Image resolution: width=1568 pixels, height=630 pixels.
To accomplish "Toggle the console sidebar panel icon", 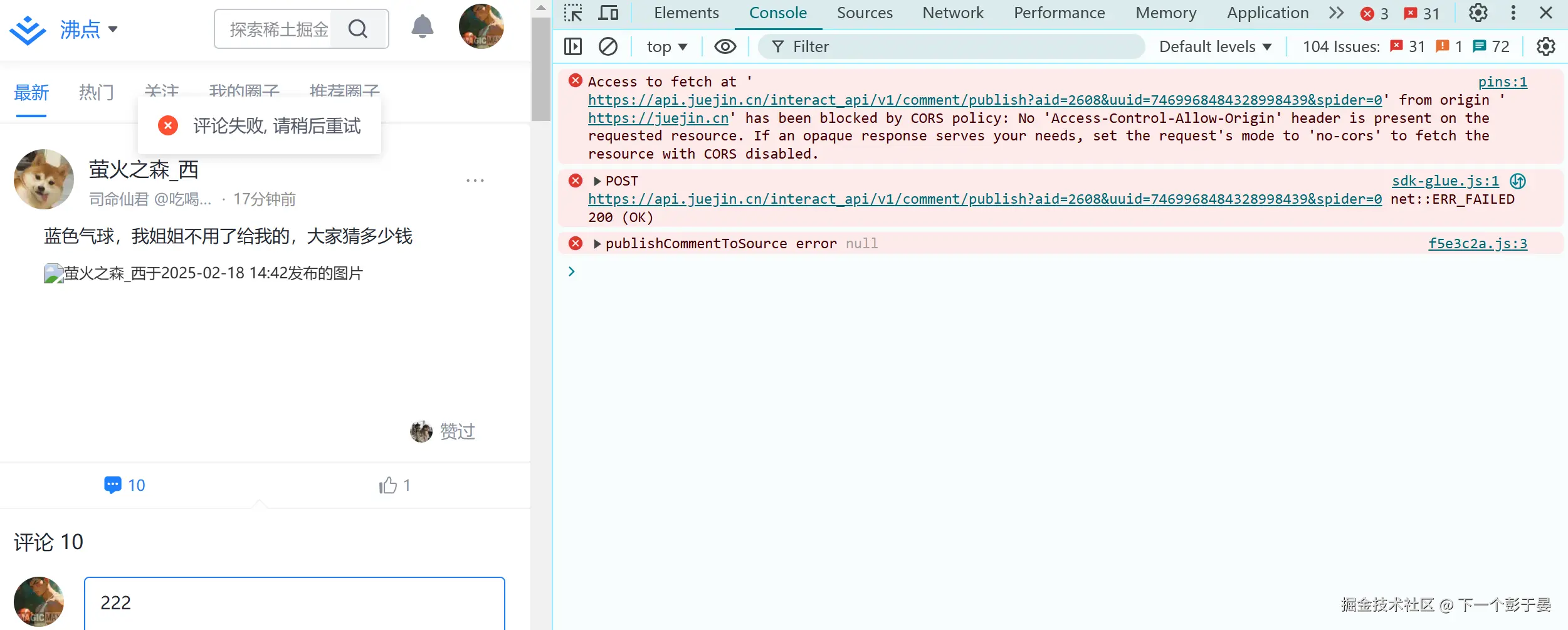I will (x=573, y=46).
